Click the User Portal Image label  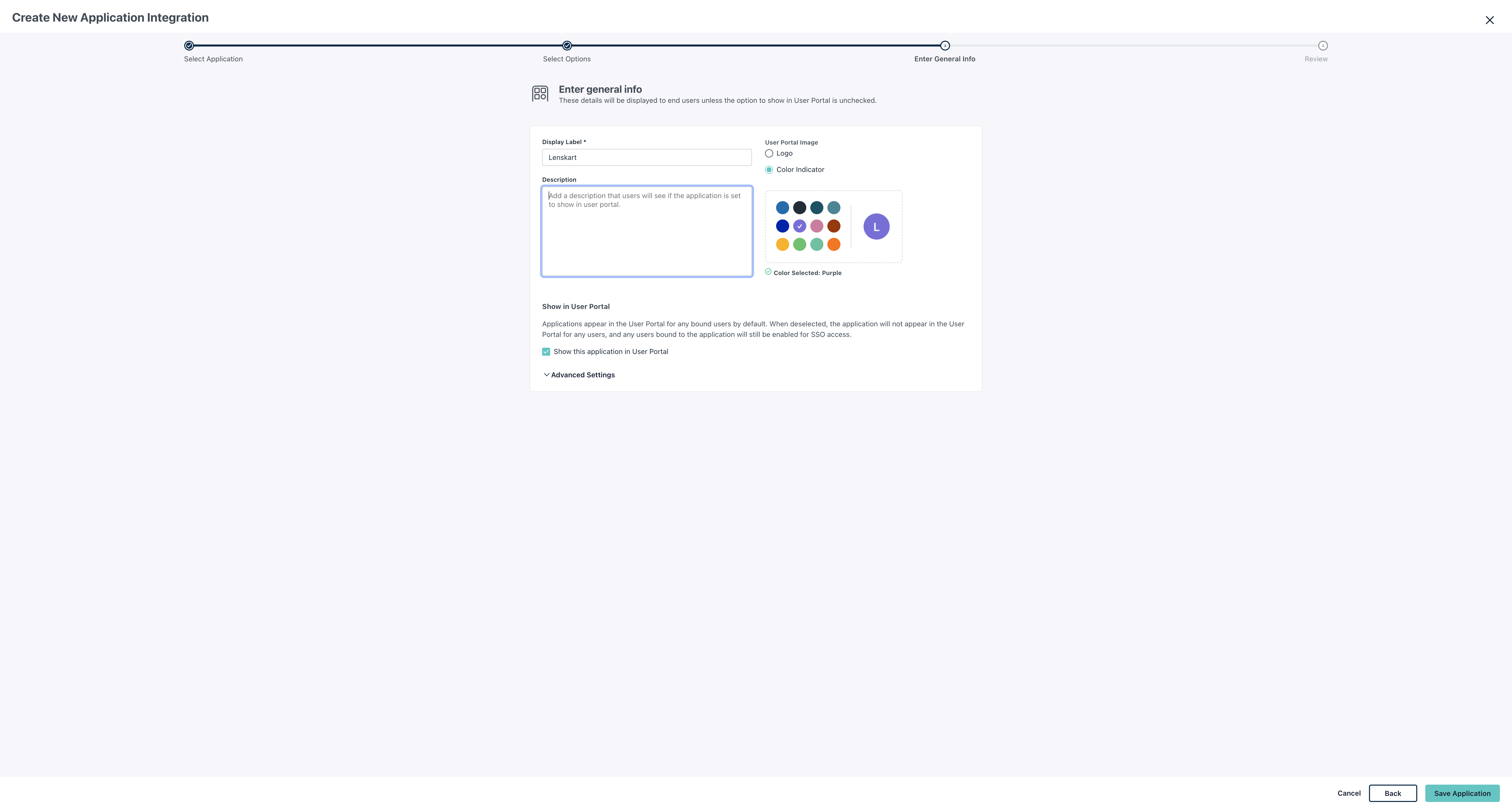791,143
